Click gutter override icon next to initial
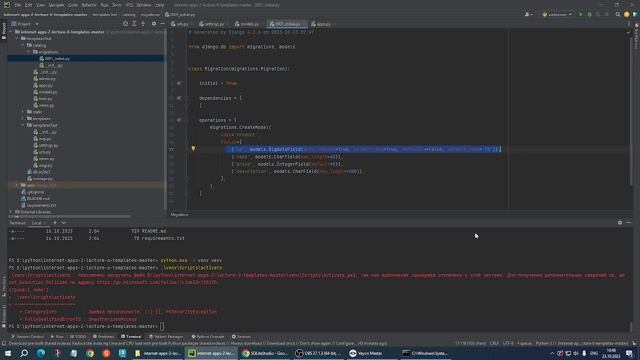 click(x=179, y=83)
